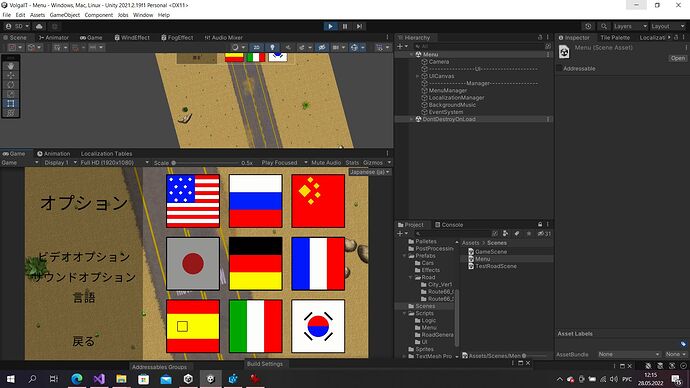Click search by label icon in Project panel
The width and height of the screenshot is (690, 388).
pos(517,234)
